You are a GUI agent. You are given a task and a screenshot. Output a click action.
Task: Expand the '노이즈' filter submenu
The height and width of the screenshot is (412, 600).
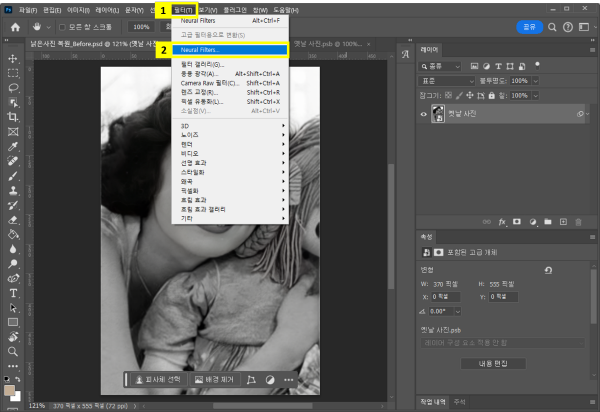pos(230,135)
